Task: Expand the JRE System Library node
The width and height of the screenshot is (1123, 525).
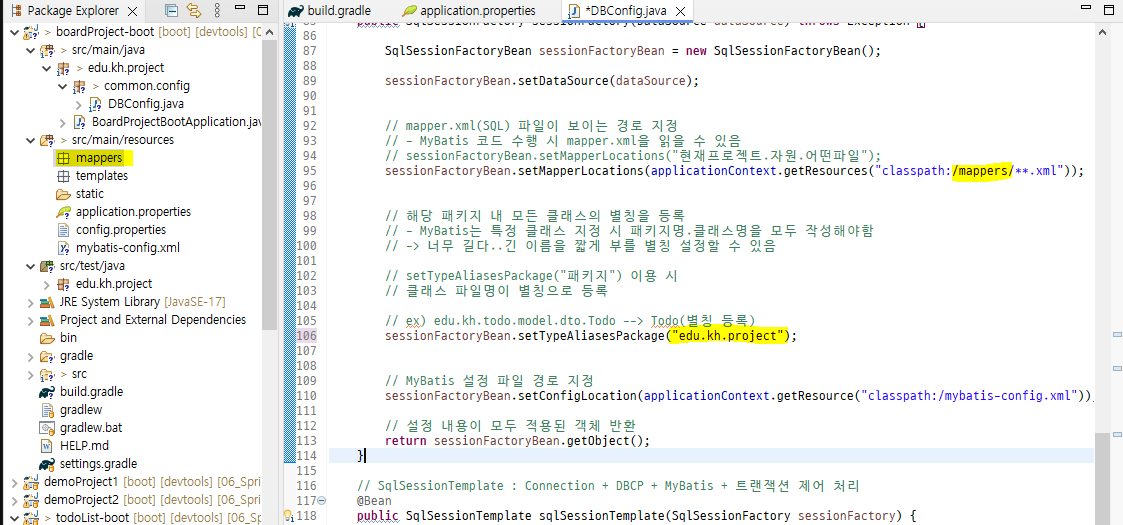Action: pyautogui.click(x=30, y=302)
